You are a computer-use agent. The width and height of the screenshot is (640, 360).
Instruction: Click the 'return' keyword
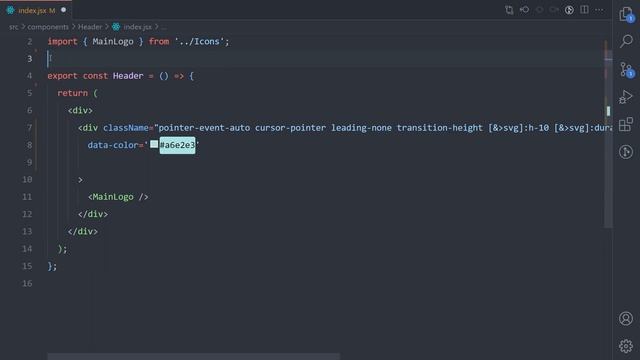pyautogui.click(x=72, y=93)
